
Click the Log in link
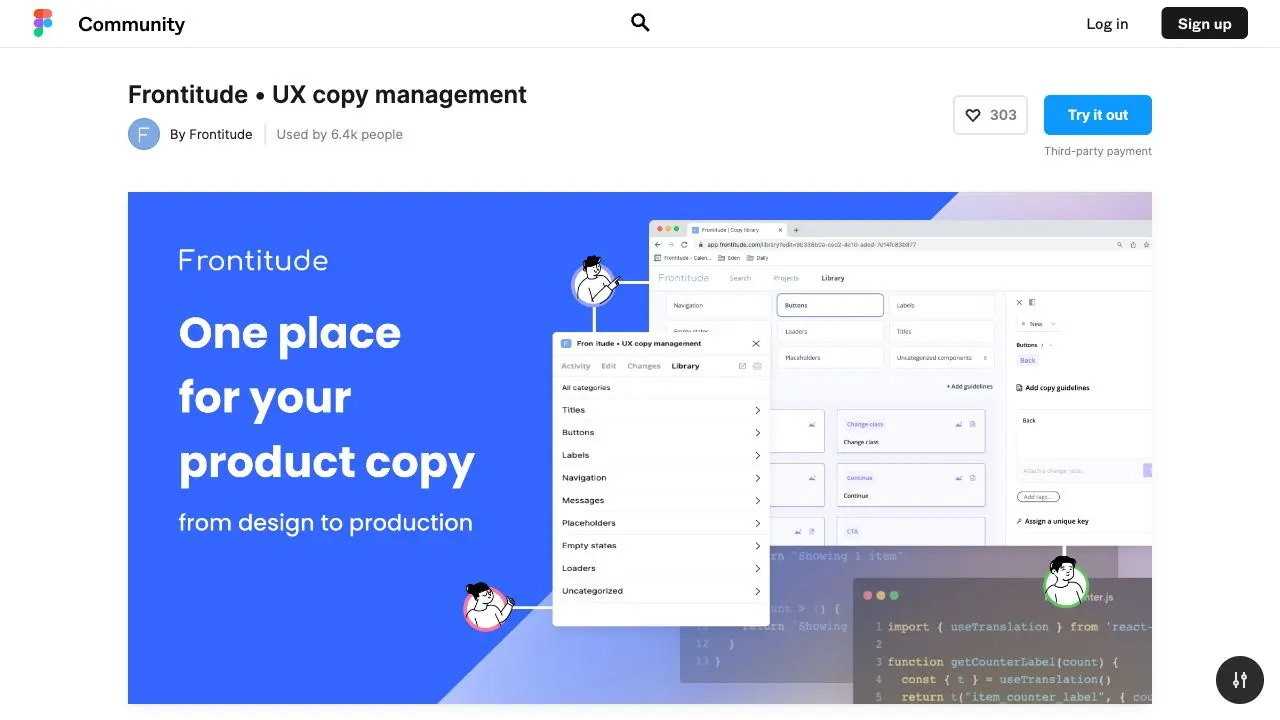click(1107, 24)
